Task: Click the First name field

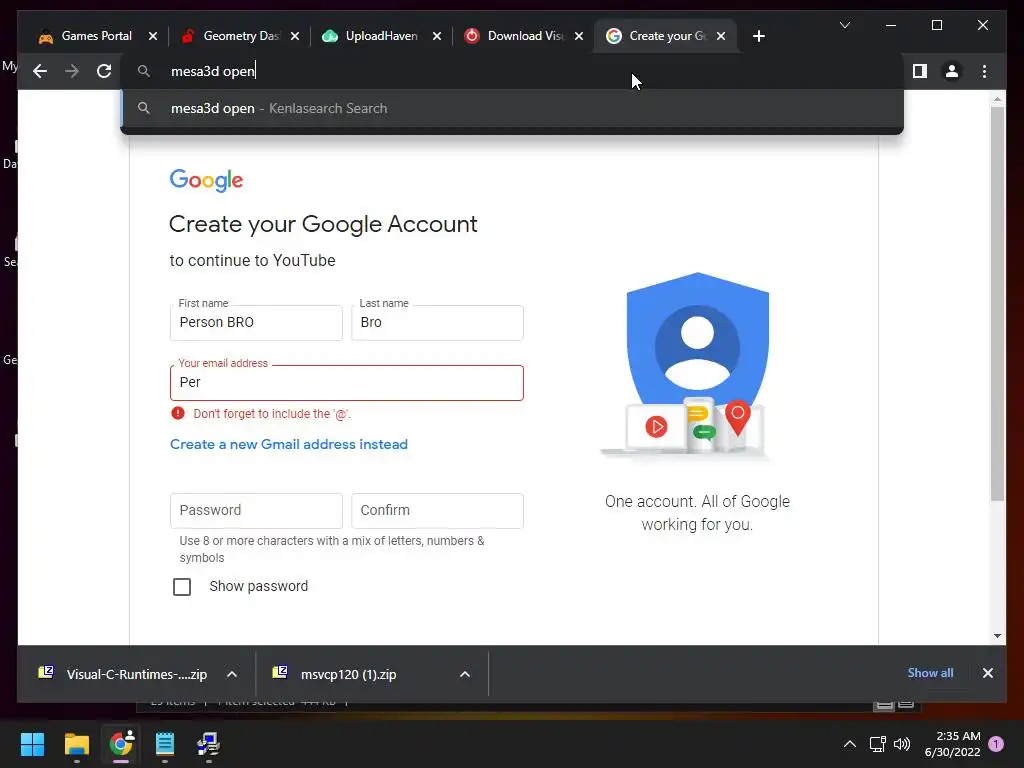Action: point(256,323)
